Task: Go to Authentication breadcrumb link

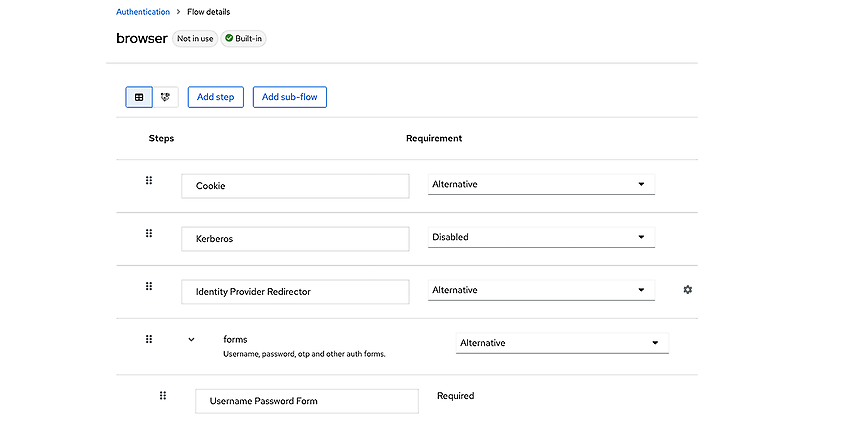Action: 143,12
